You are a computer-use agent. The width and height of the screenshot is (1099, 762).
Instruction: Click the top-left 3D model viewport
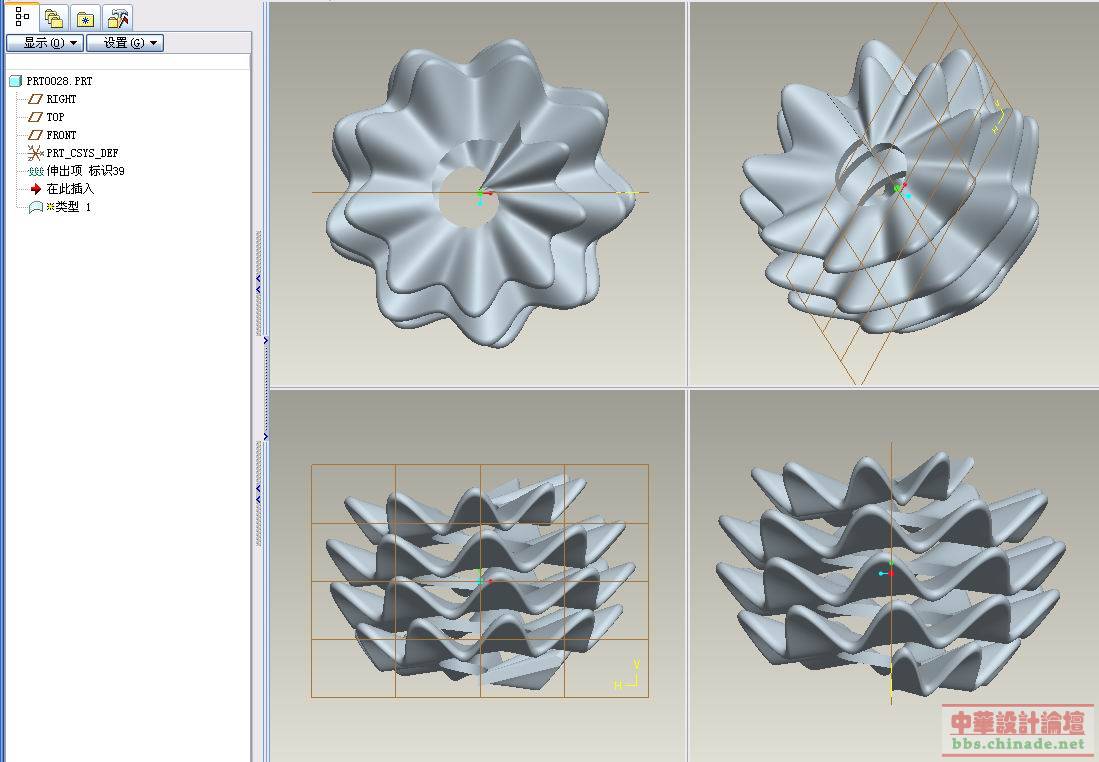[x=477, y=193]
